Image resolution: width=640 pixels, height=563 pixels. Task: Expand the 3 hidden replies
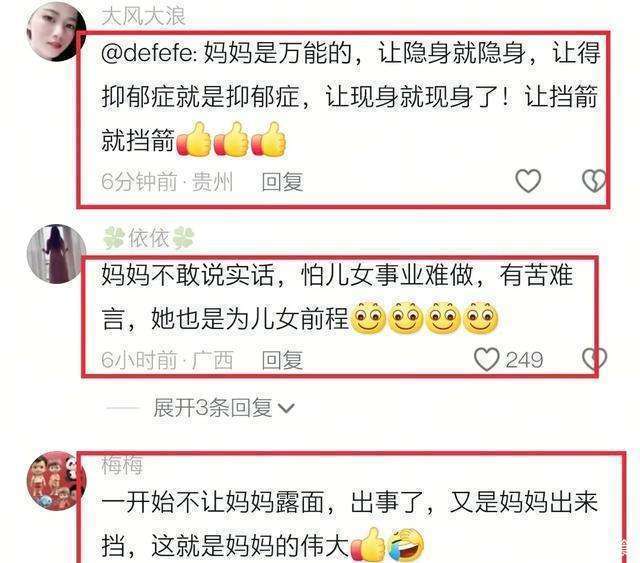[x=213, y=407]
